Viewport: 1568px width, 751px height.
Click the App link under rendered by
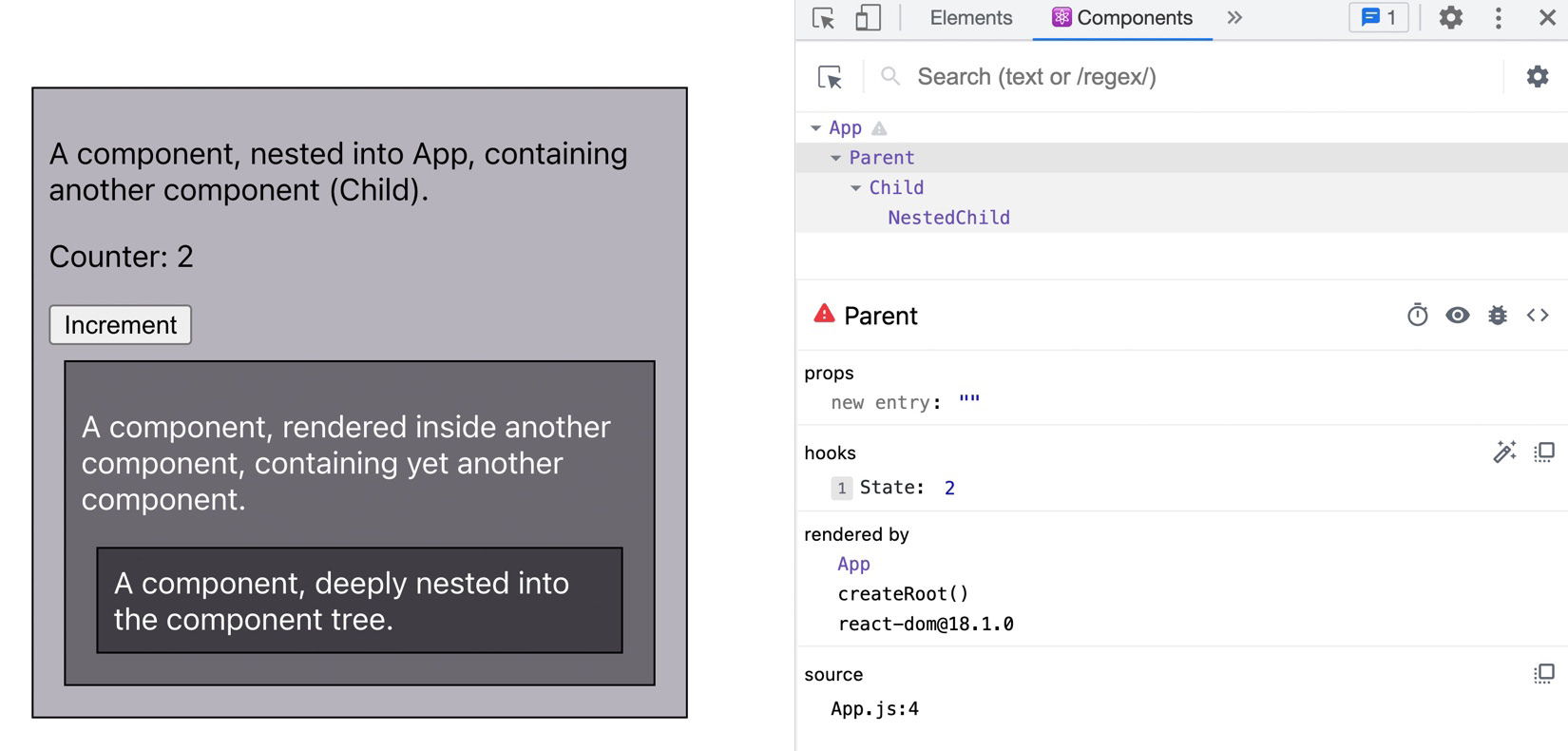(x=853, y=564)
